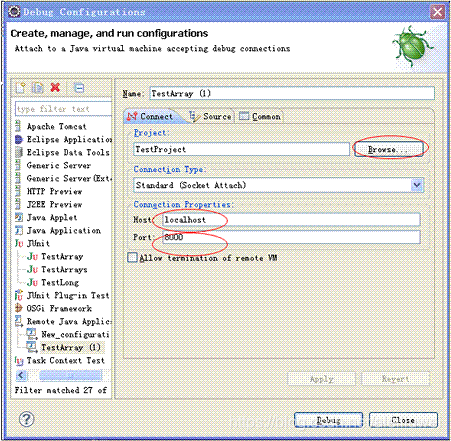Image resolution: width=451 pixels, height=441 pixels.
Task: Close the Debug Configurations dialog window
Action: tap(437, 12)
